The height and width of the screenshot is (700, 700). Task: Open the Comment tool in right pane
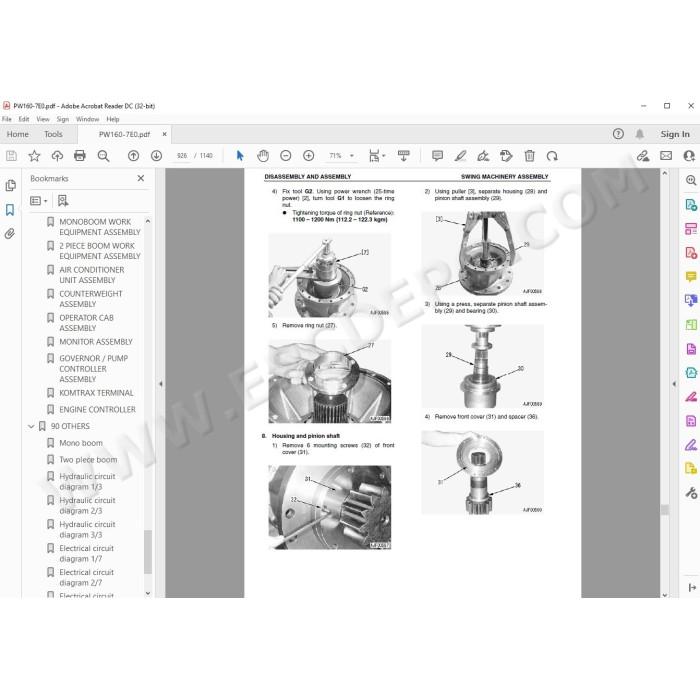point(691,277)
